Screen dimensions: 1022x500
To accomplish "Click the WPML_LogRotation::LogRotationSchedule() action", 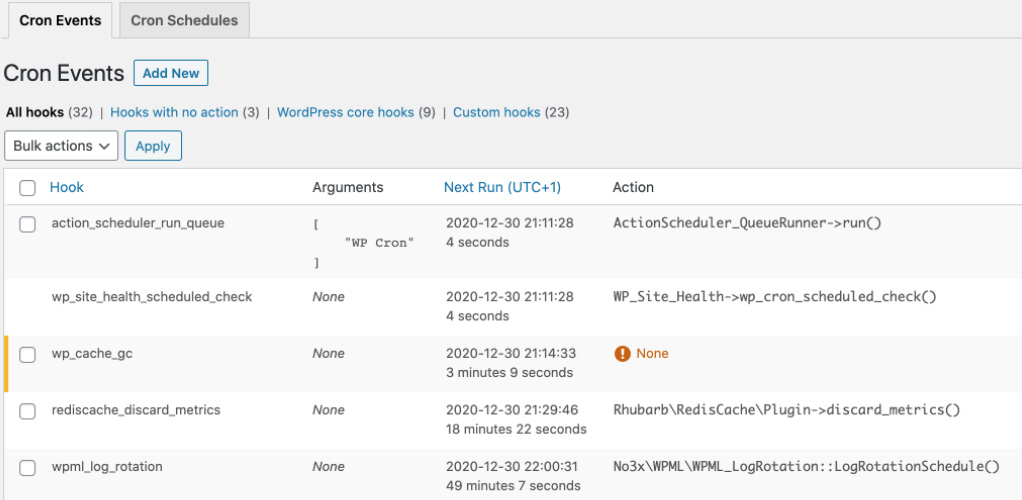I will point(806,467).
